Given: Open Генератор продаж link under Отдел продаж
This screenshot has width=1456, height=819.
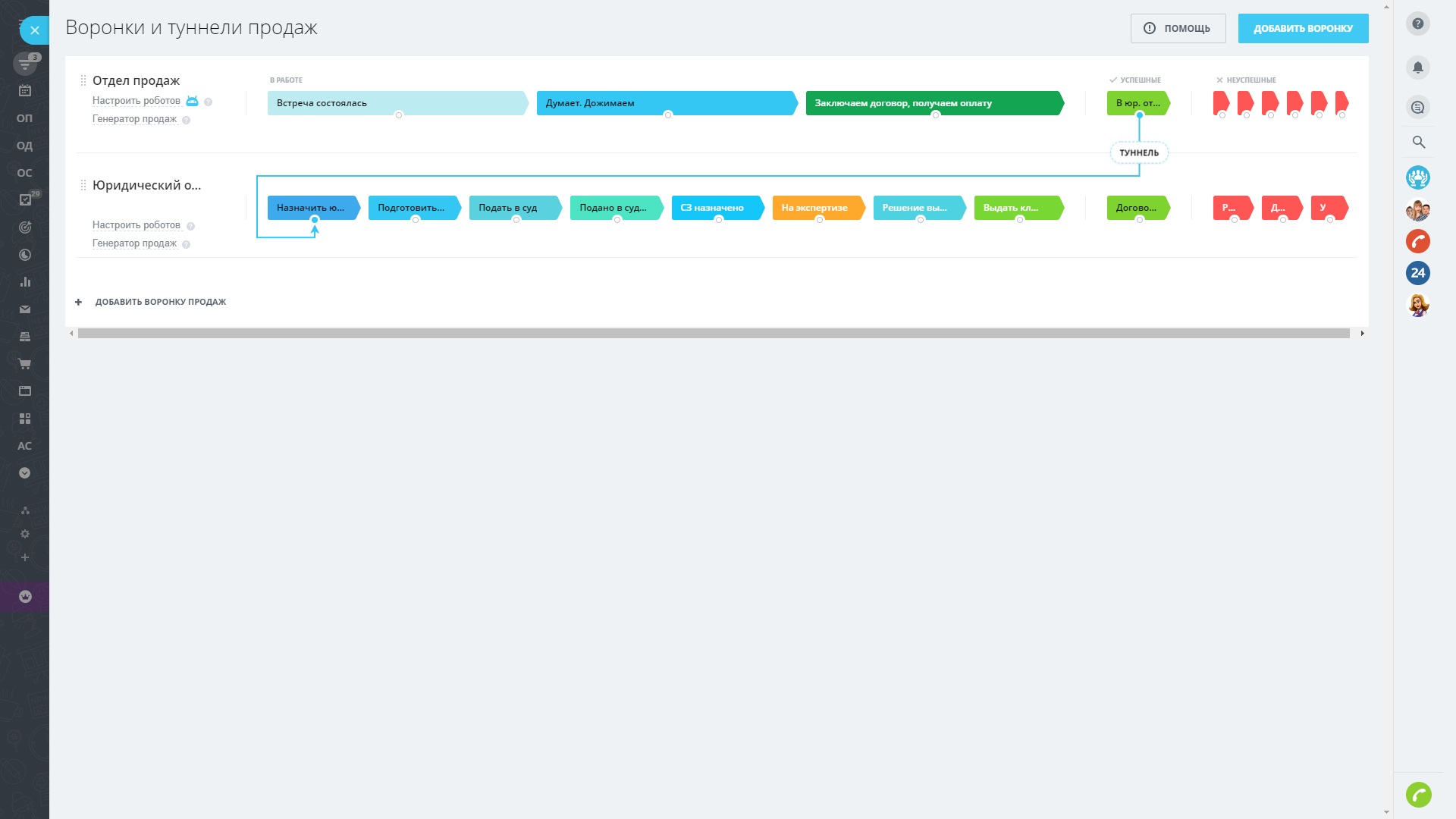Looking at the screenshot, I should (134, 119).
